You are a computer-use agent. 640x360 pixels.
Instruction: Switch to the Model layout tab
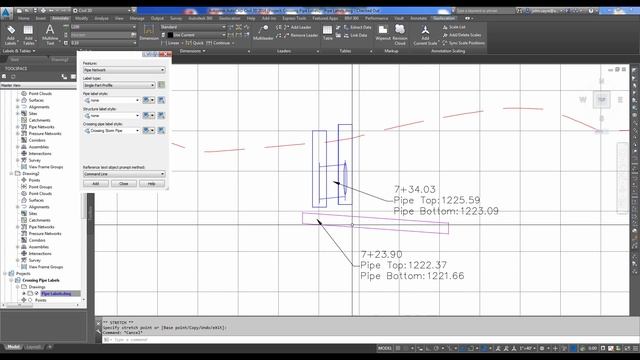pyautogui.click(x=13, y=347)
